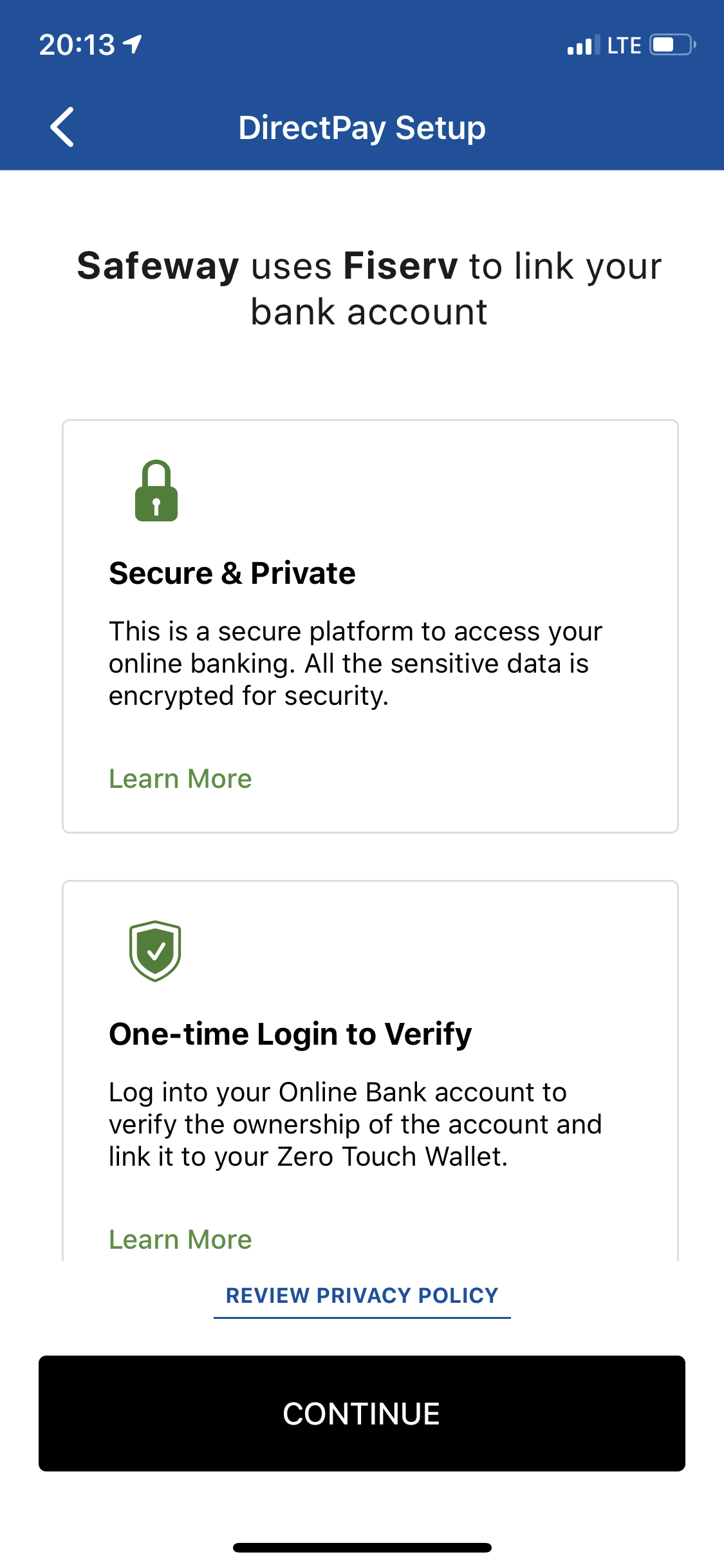Screen dimensions: 724x1568
Task: Tap the back arrow in header
Action: point(62,127)
